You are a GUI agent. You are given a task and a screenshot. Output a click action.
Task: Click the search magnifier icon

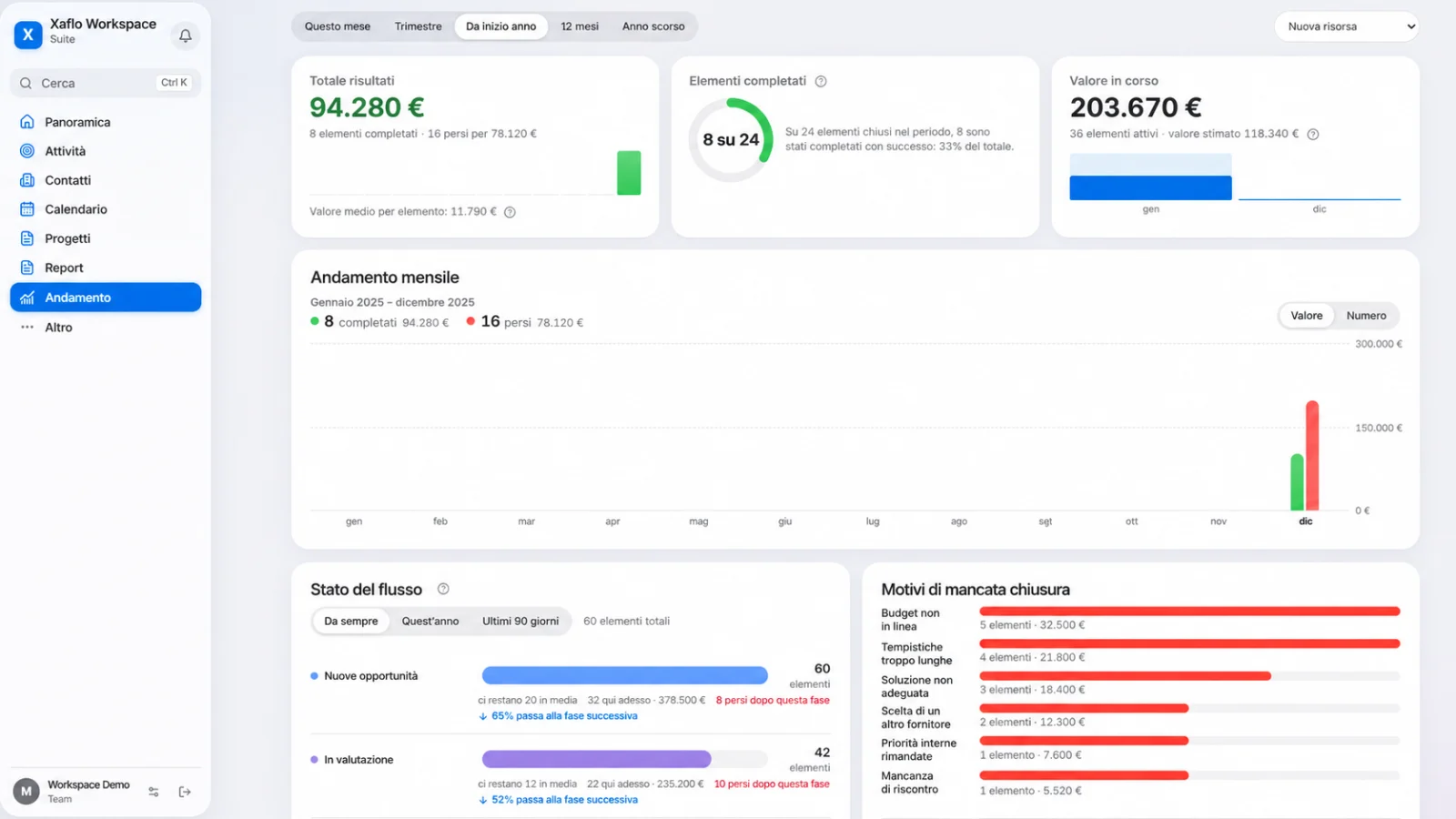[x=25, y=83]
